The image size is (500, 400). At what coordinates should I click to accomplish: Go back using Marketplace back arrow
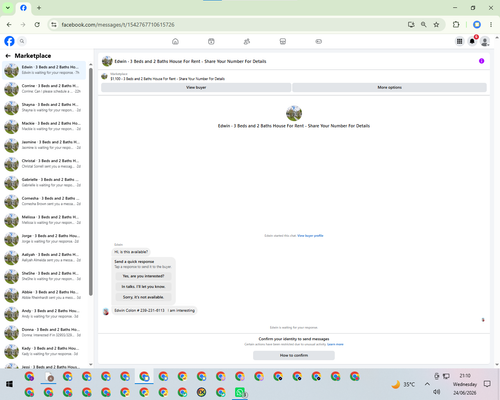(8, 56)
